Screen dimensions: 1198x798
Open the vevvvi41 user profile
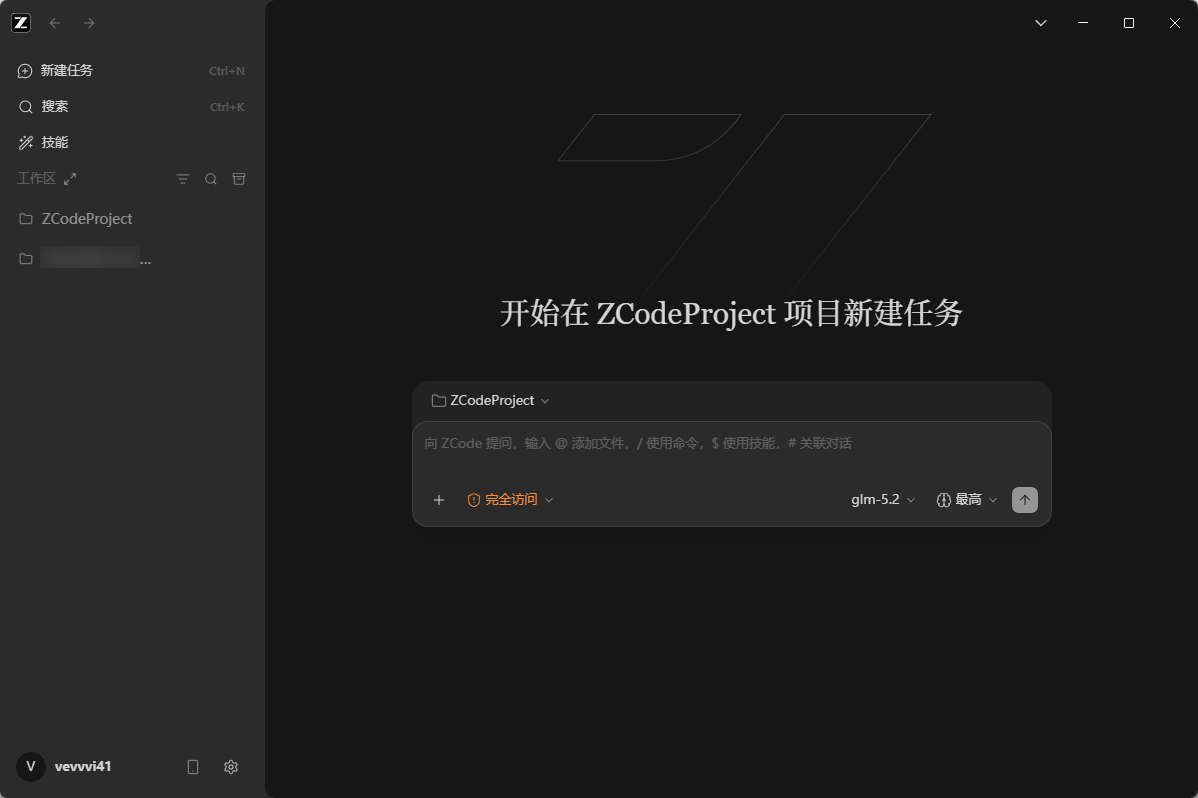pos(64,767)
